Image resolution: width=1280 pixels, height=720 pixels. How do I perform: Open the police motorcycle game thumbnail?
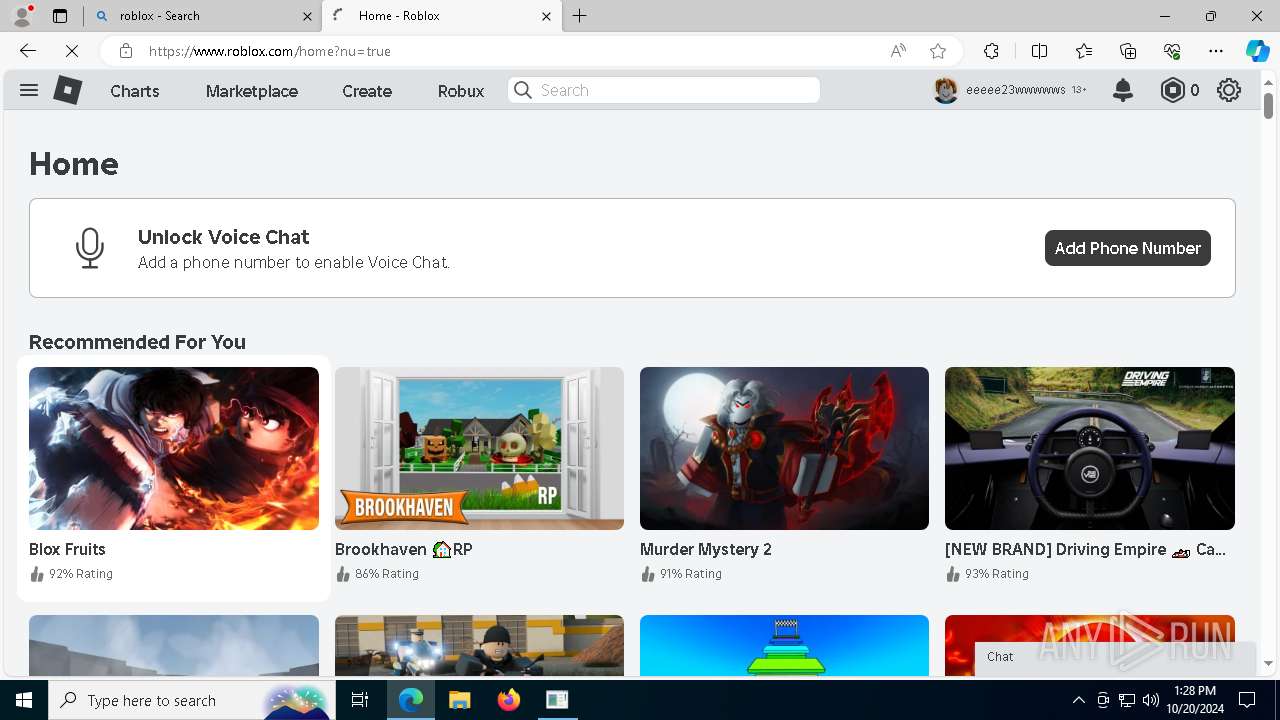479,645
